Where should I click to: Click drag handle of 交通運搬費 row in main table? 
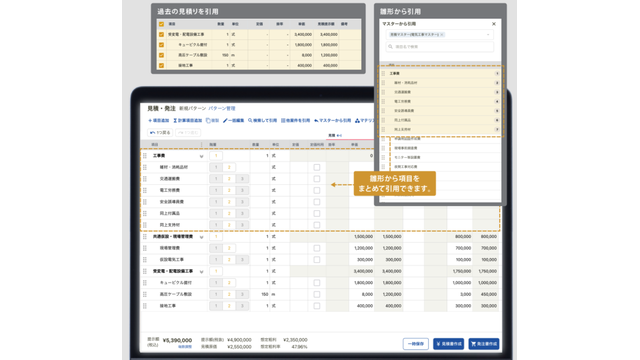click(144, 179)
